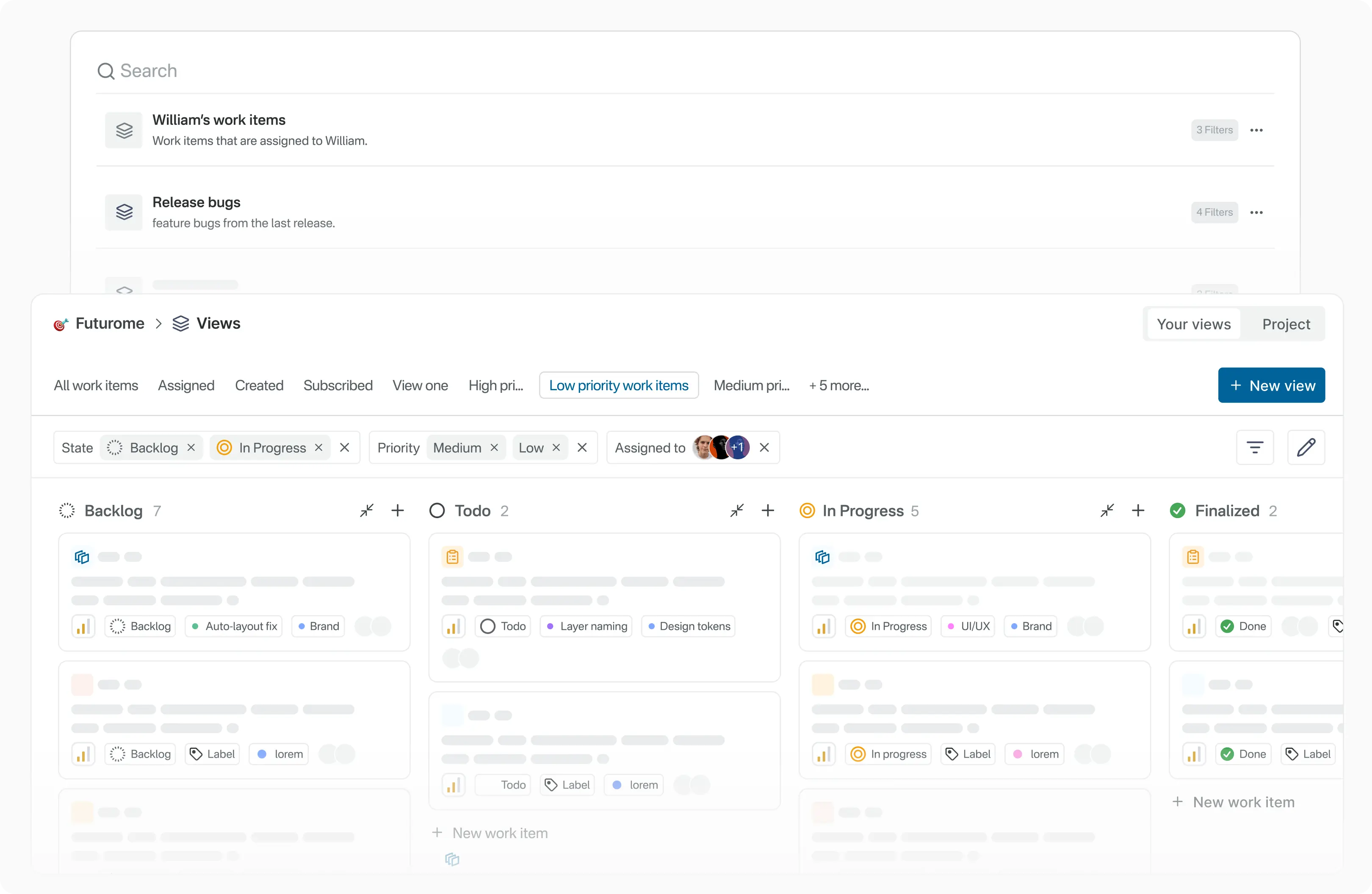The image size is (1372, 894).
Task: Open the filters menu icon
Action: point(1255,447)
